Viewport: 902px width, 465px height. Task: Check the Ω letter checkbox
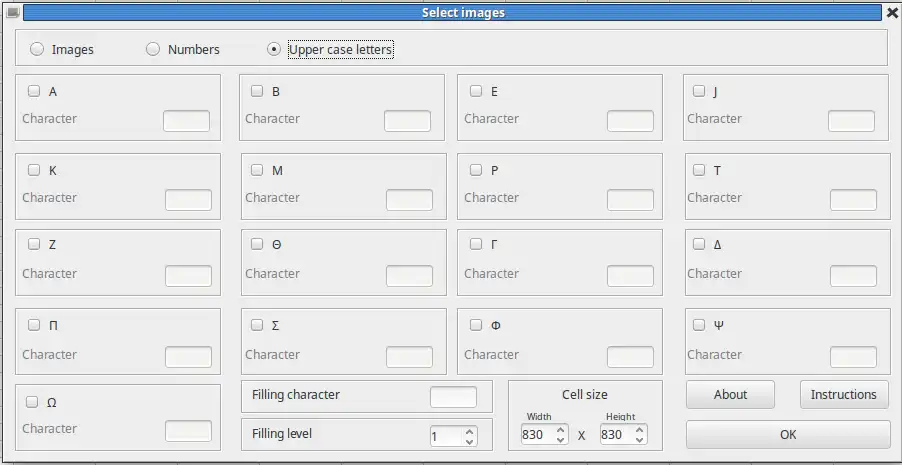pyautogui.click(x=34, y=402)
